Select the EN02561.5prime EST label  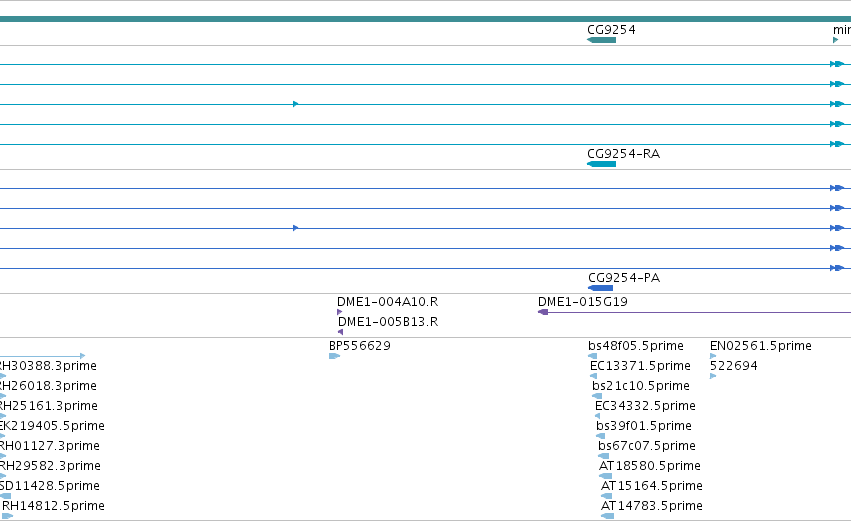(761, 346)
